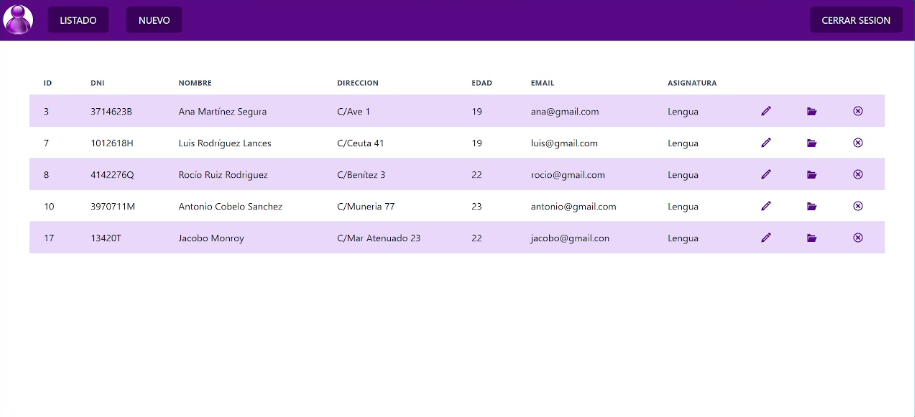Remove Jacobo Monroy via the circled X icon
The height and width of the screenshot is (417, 915).
click(858, 237)
